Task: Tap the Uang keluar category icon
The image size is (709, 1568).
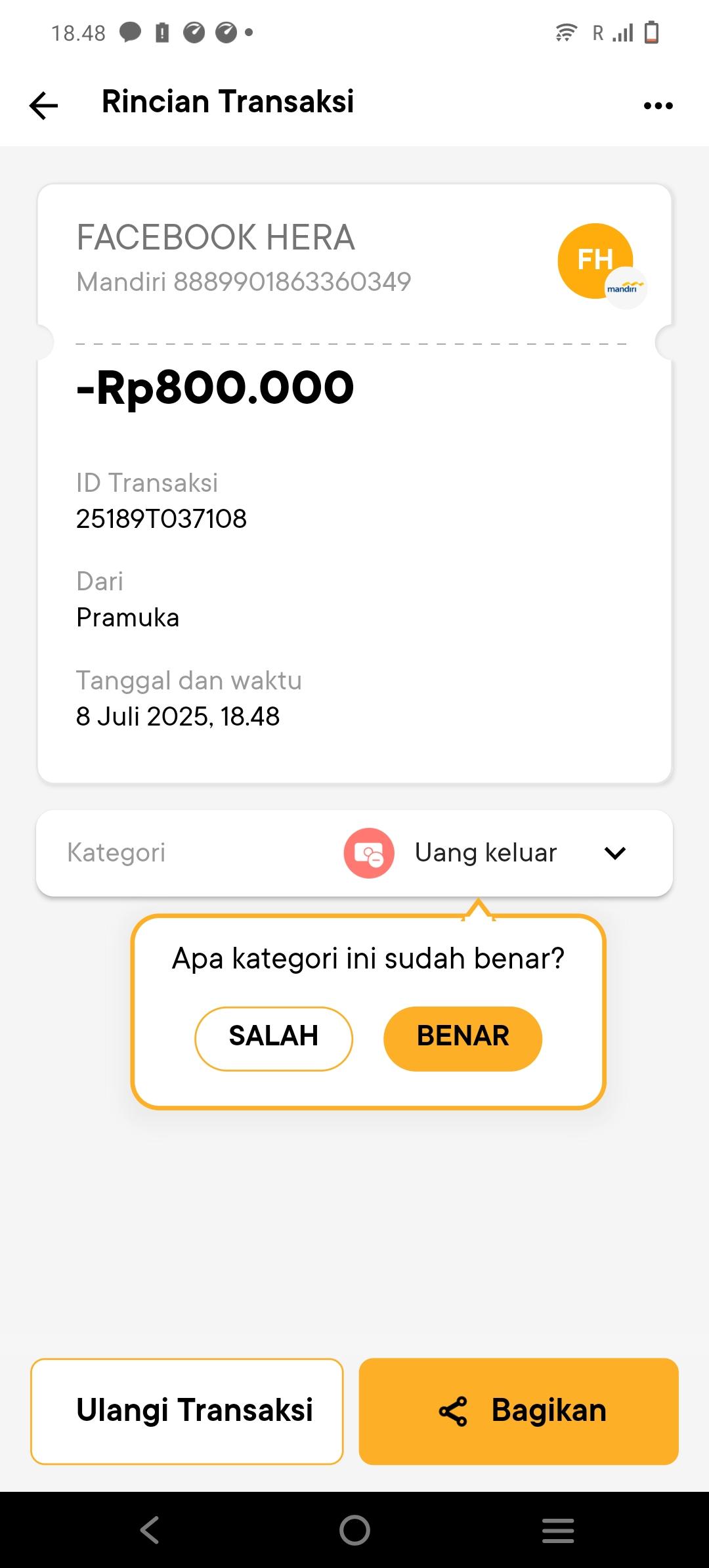Action: (x=369, y=853)
